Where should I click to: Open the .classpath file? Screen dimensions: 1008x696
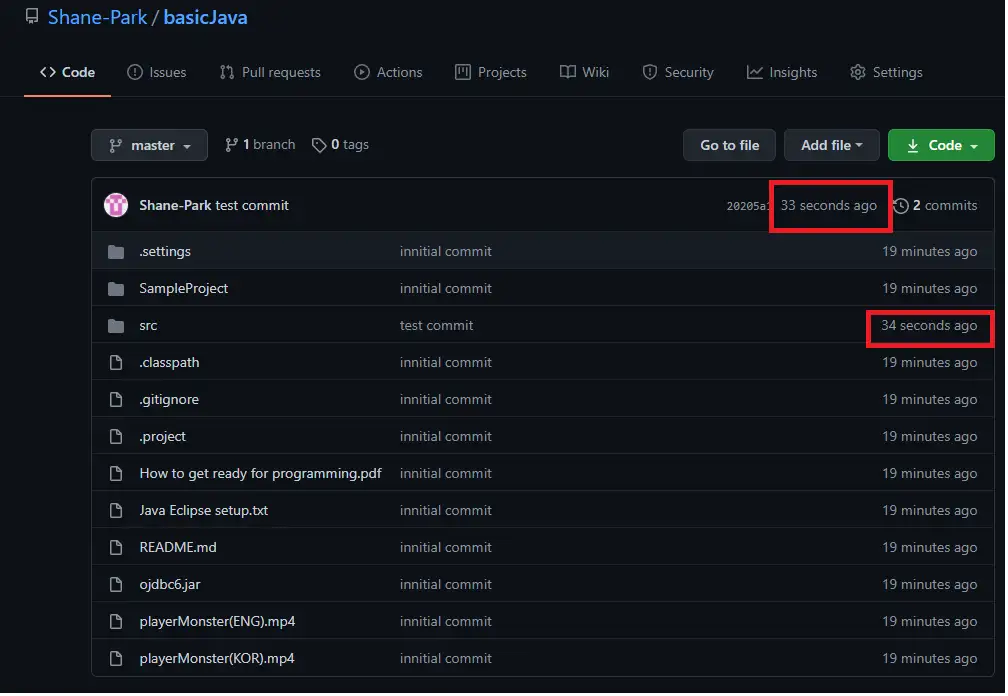pos(170,362)
